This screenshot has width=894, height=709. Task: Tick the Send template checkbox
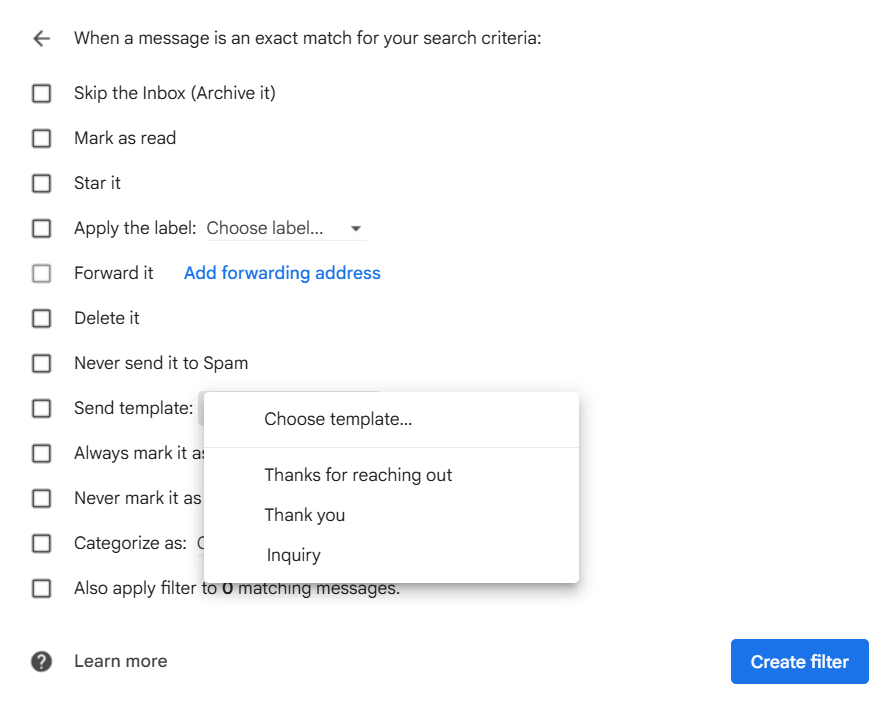(41, 409)
